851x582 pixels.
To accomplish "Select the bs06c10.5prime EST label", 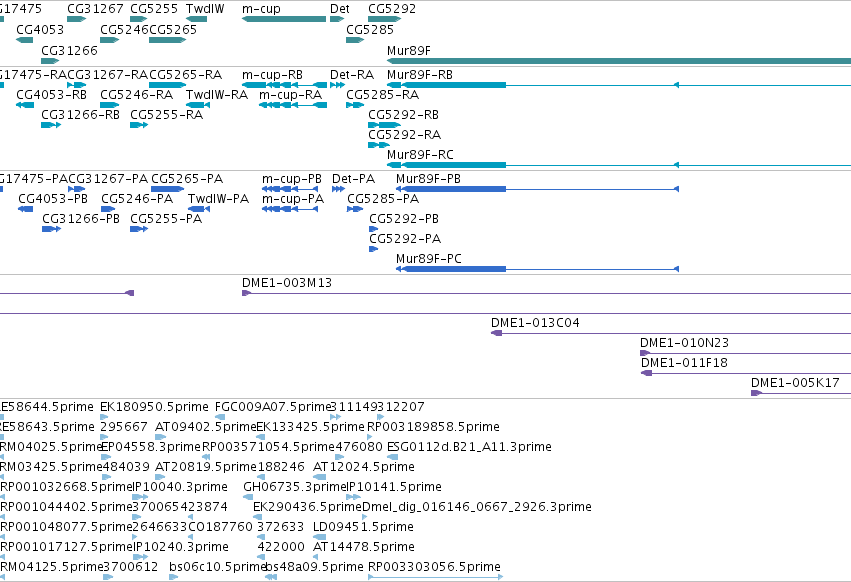I will (x=217, y=567).
